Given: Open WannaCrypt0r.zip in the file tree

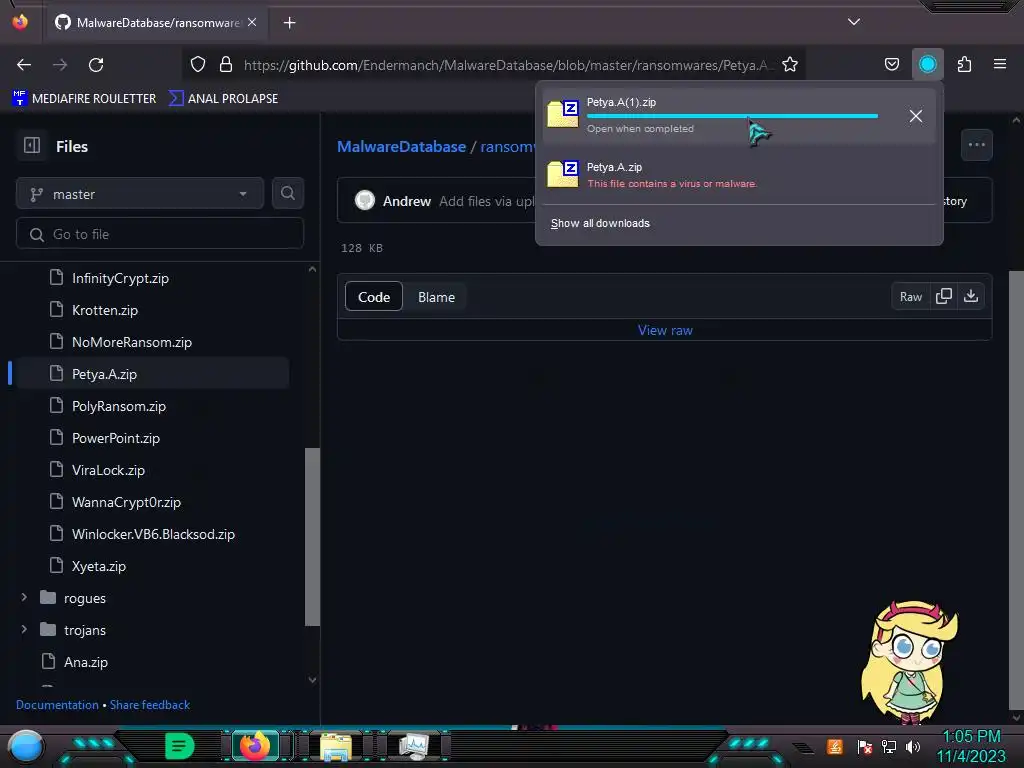Looking at the screenshot, I should 126,502.
